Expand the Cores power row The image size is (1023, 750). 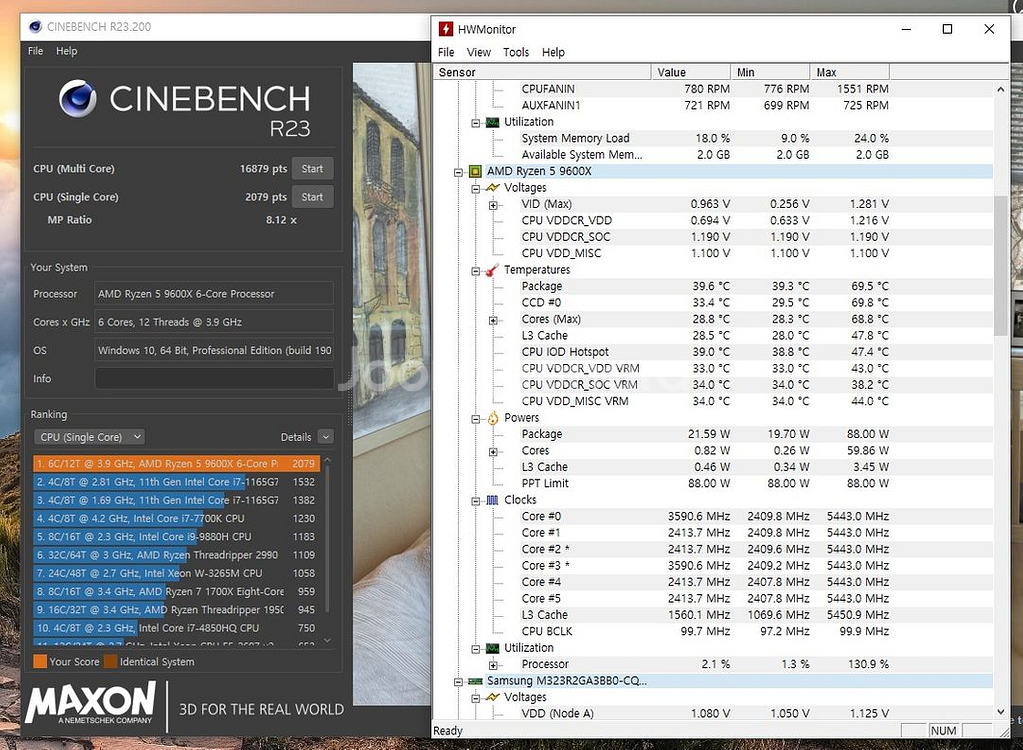[x=493, y=451]
